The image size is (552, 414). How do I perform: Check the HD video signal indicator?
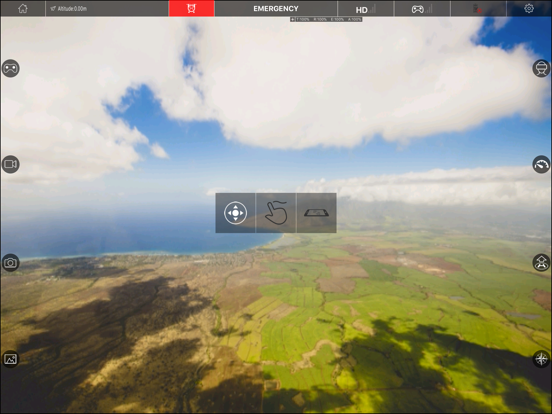coord(366,9)
